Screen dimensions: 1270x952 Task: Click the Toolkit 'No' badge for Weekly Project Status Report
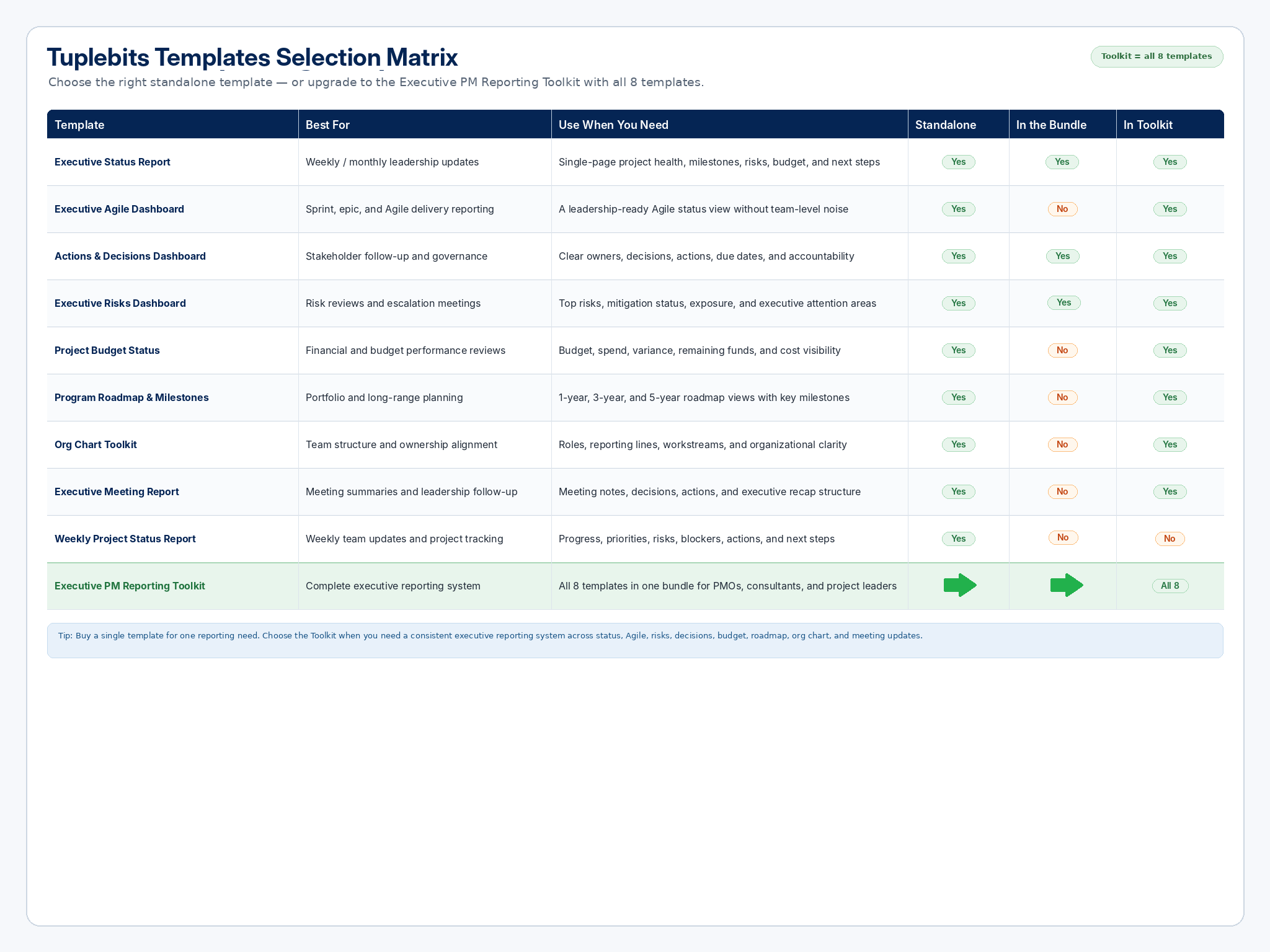[1170, 539]
